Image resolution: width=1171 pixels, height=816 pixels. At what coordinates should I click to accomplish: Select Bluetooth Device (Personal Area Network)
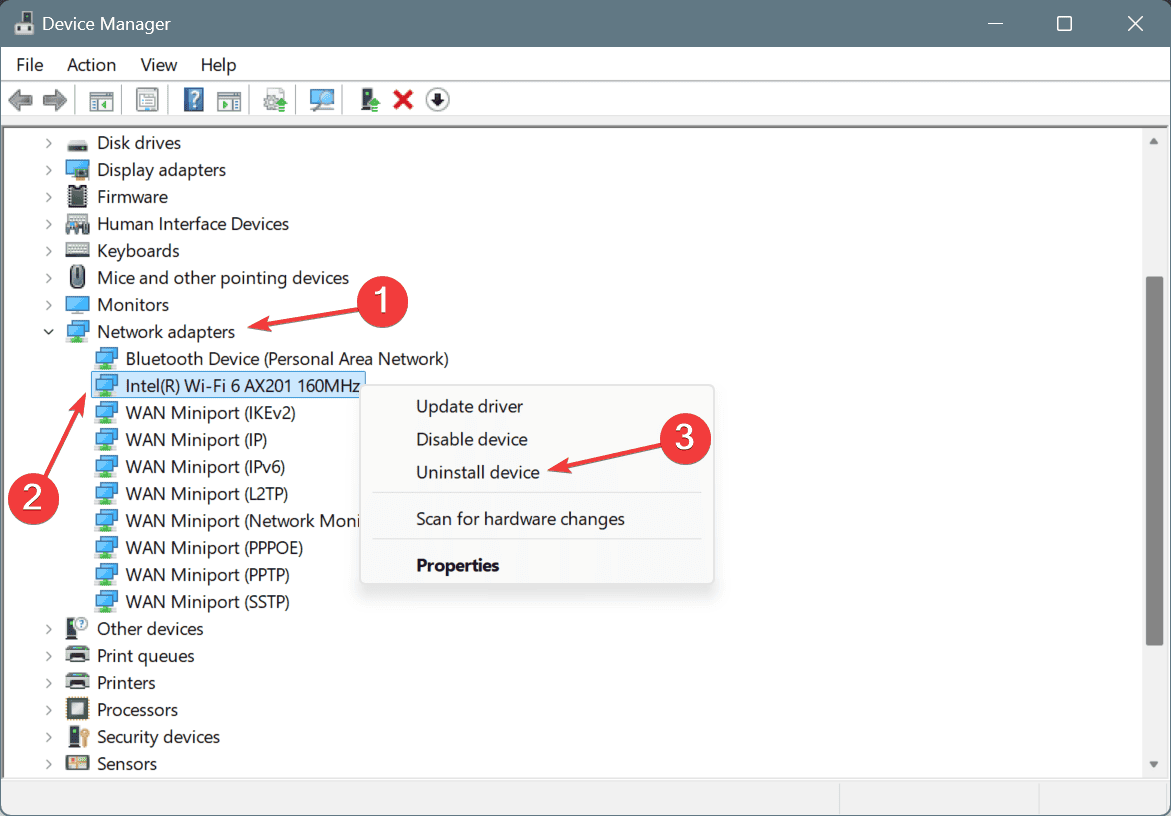tap(287, 358)
